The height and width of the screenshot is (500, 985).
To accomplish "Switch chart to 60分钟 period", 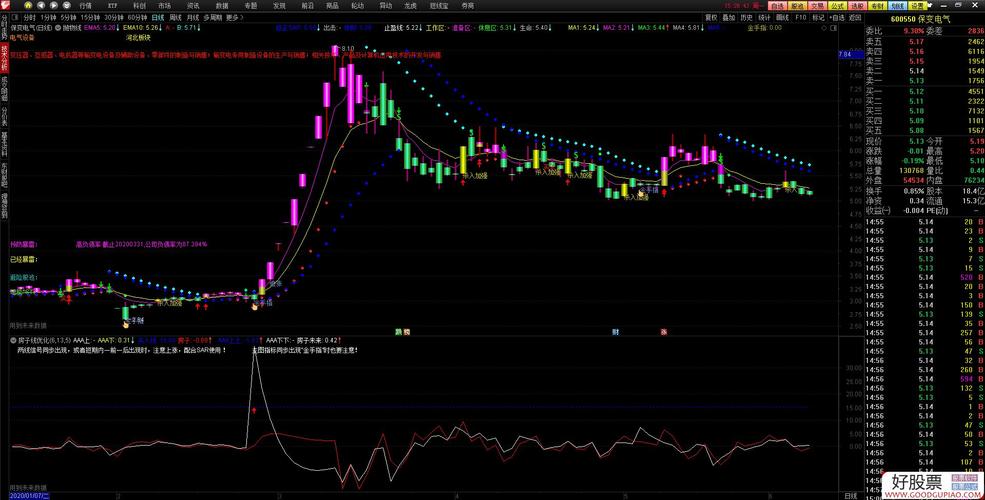I will [137, 18].
